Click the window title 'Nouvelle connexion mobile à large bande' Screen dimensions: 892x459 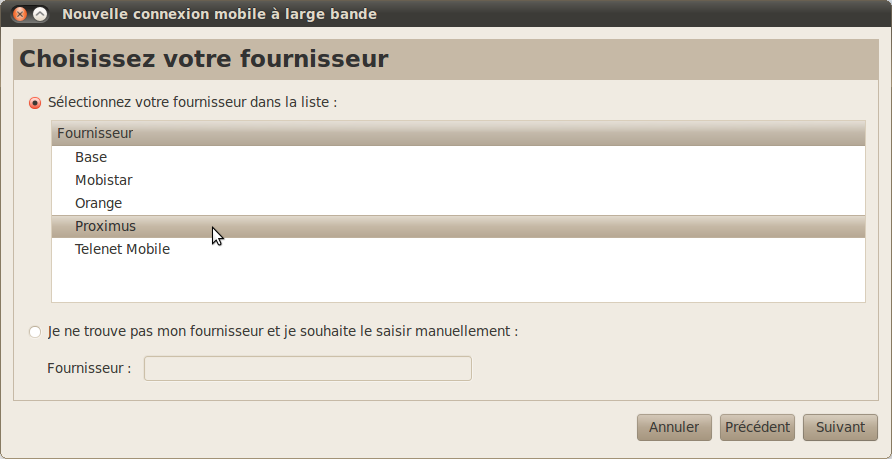[220, 14]
